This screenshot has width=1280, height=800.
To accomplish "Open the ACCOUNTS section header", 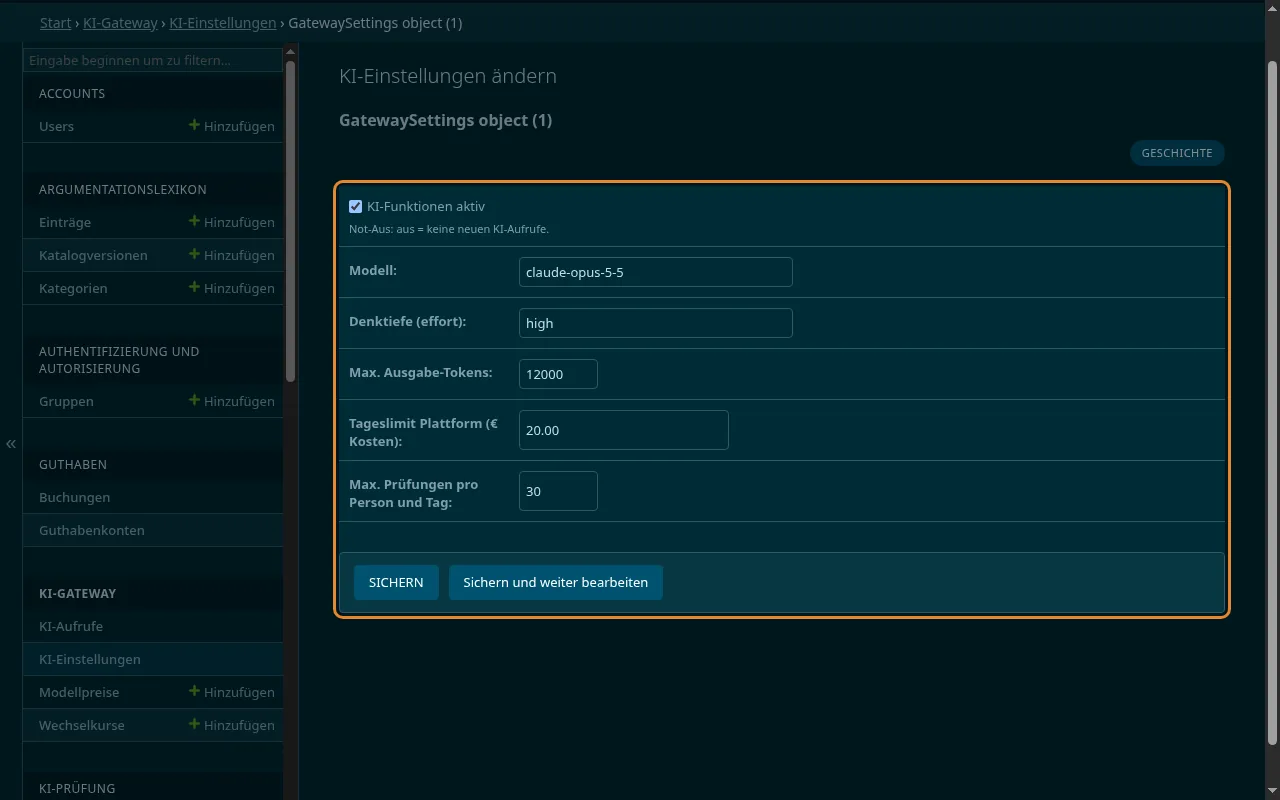I will [x=72, y=93].
